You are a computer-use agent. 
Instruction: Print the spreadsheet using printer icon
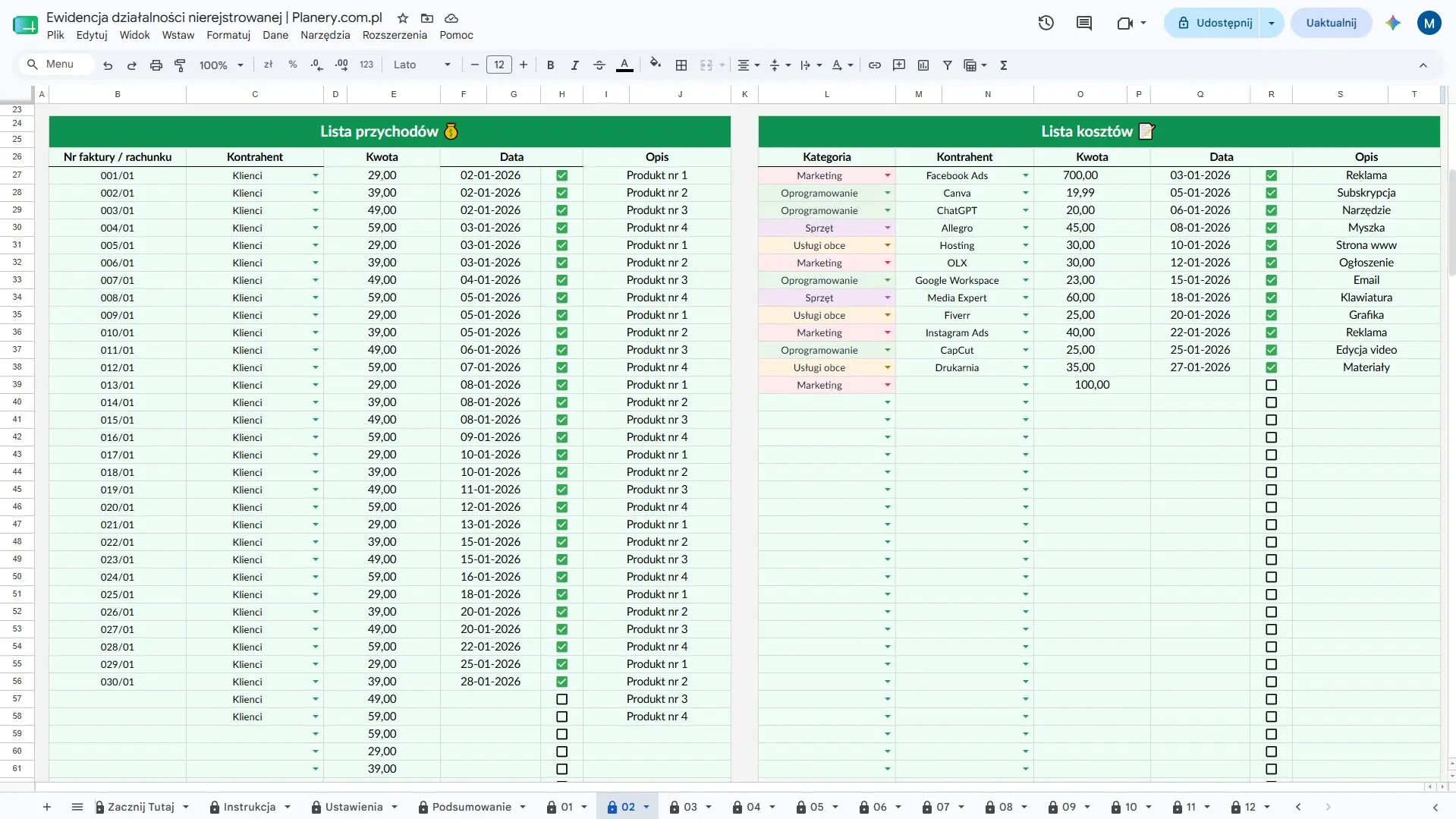tap(156, 65)
